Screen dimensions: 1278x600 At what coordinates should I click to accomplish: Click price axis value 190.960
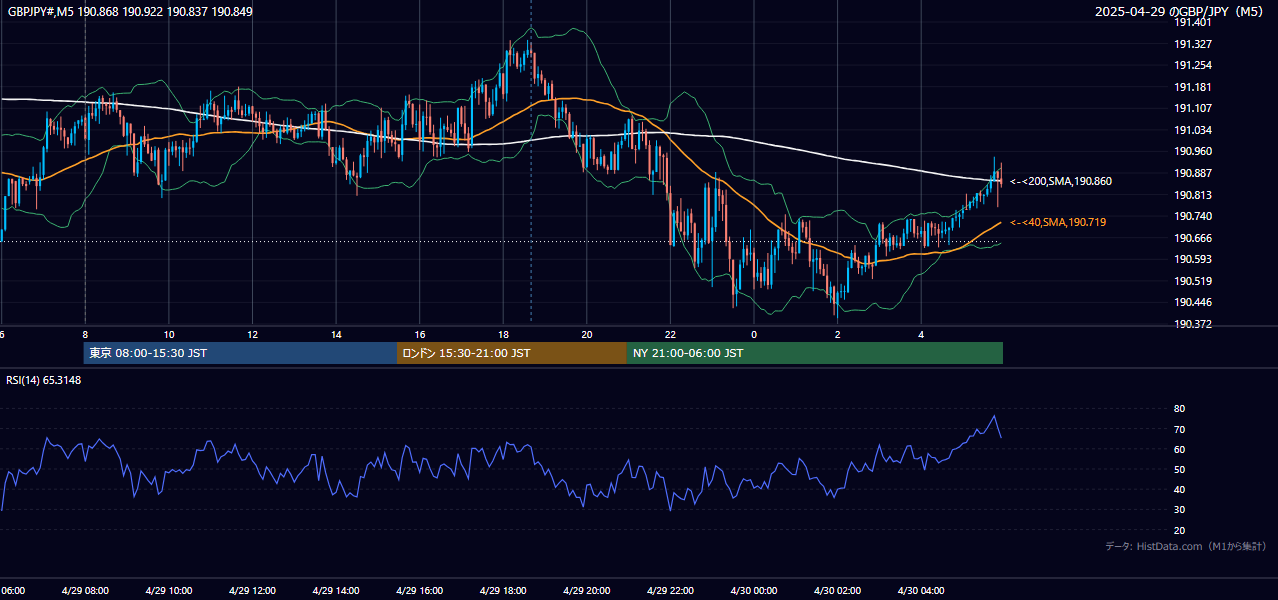coord(1193,151)
